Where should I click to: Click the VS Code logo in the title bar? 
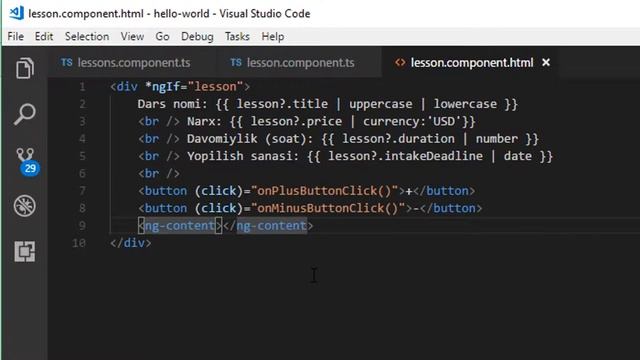point(16,13)
